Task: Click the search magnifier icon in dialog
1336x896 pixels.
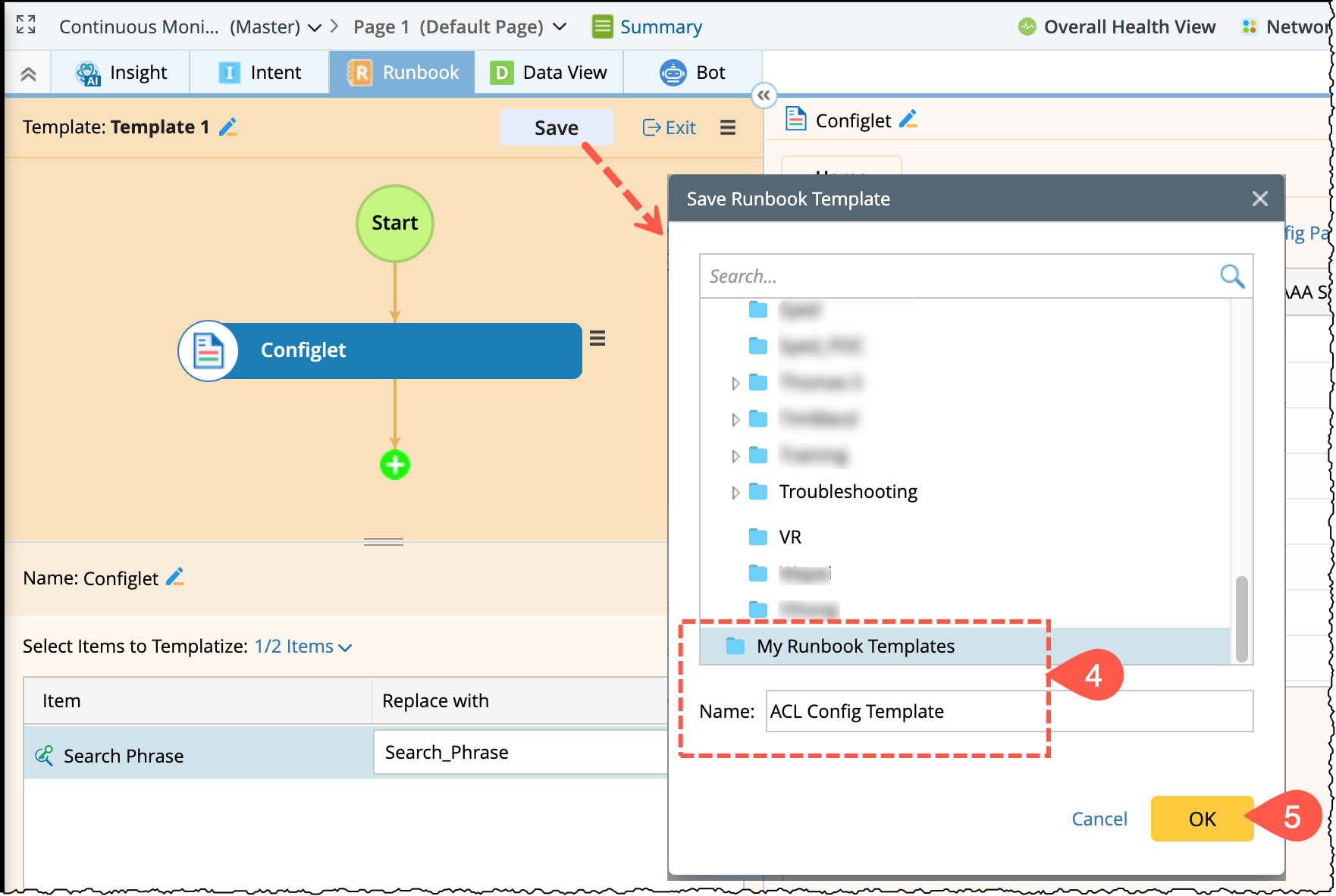Action: click(1231, 276)
